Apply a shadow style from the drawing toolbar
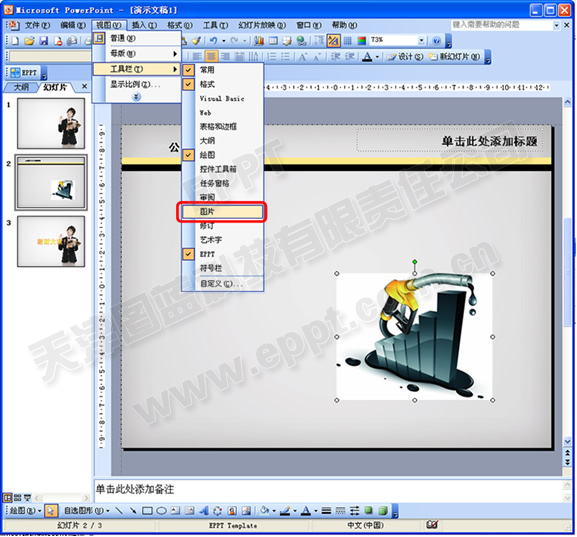The image size is (577, 537). [x=368, y=511]
